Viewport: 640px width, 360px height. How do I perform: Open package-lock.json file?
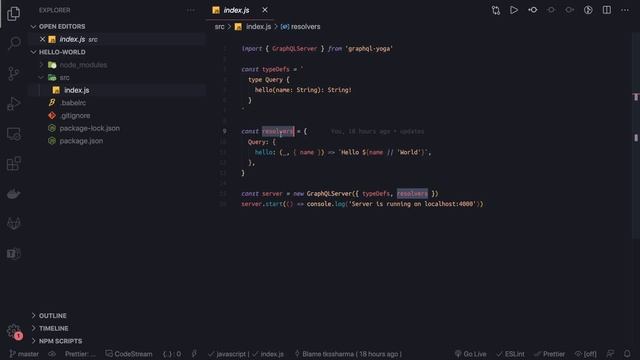tap(89, 128)
